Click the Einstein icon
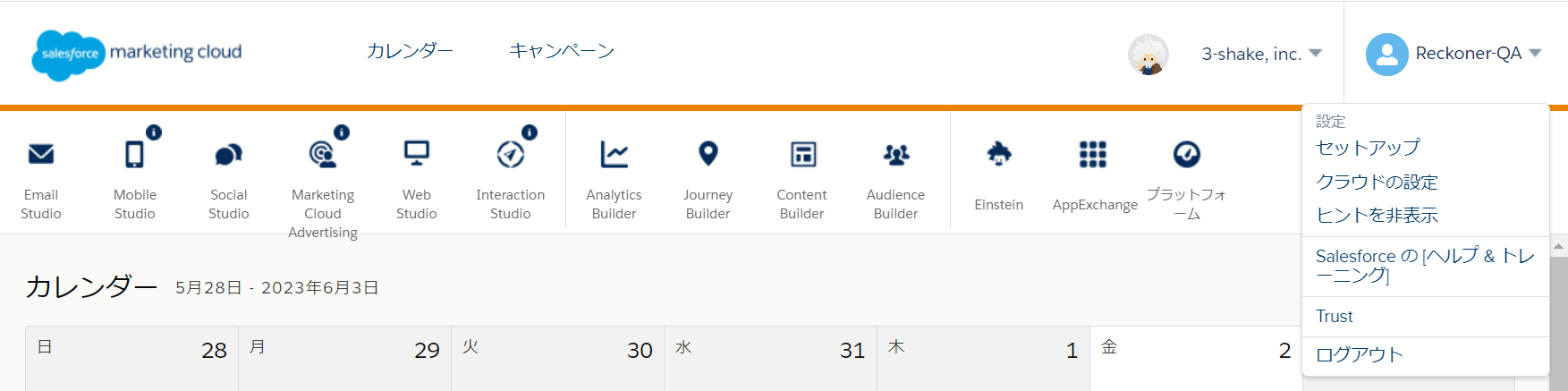The image size is (1568, 391). tap(999, 154)
